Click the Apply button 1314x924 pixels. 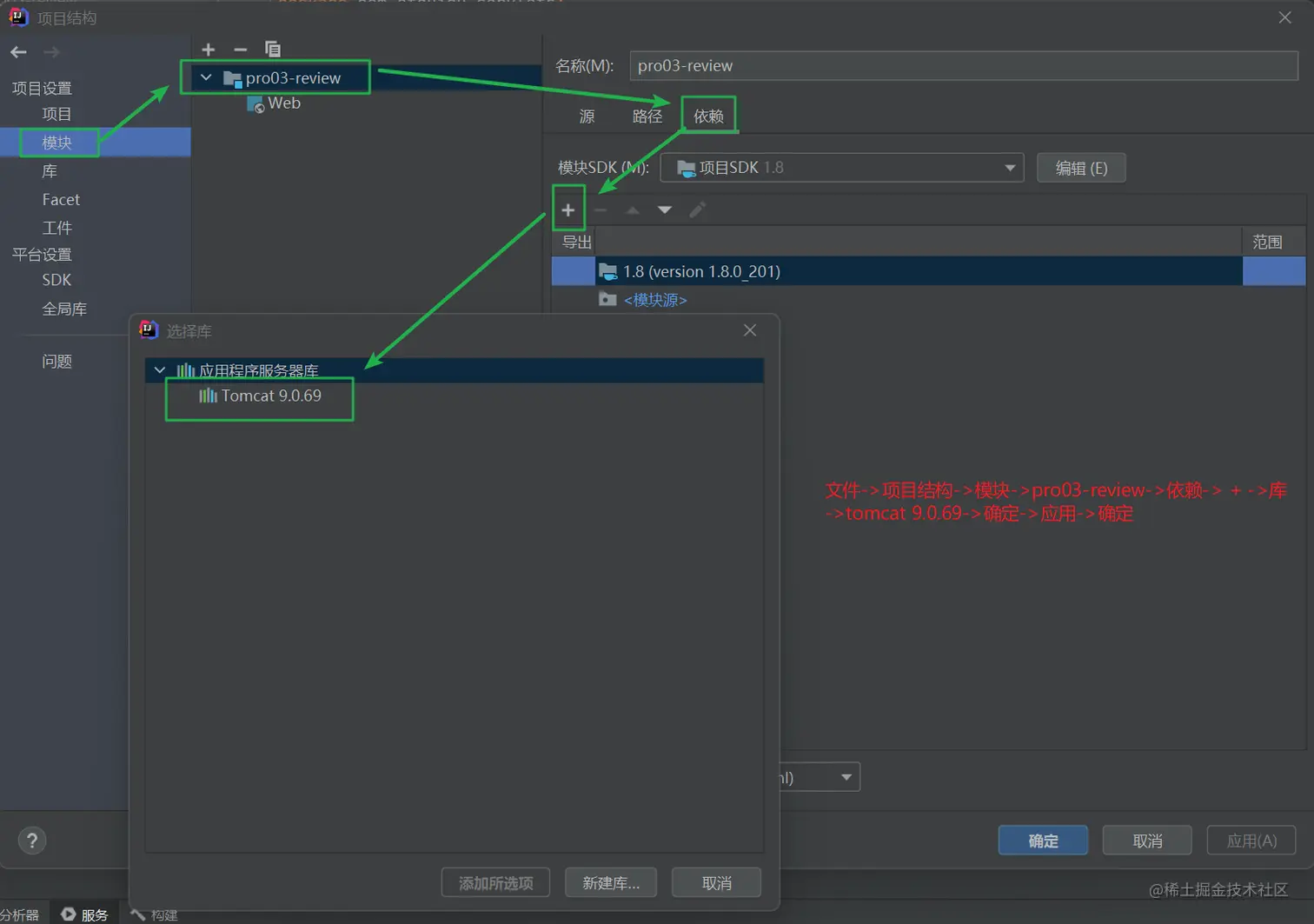click(x=1251, y=841)
